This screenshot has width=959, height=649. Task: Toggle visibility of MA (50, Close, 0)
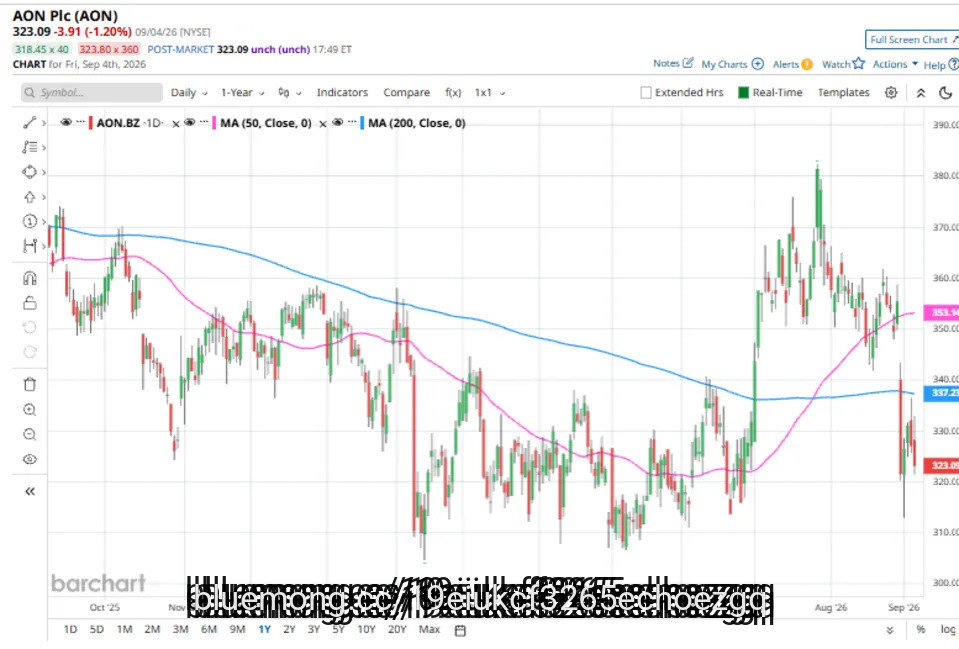[190, 122]
